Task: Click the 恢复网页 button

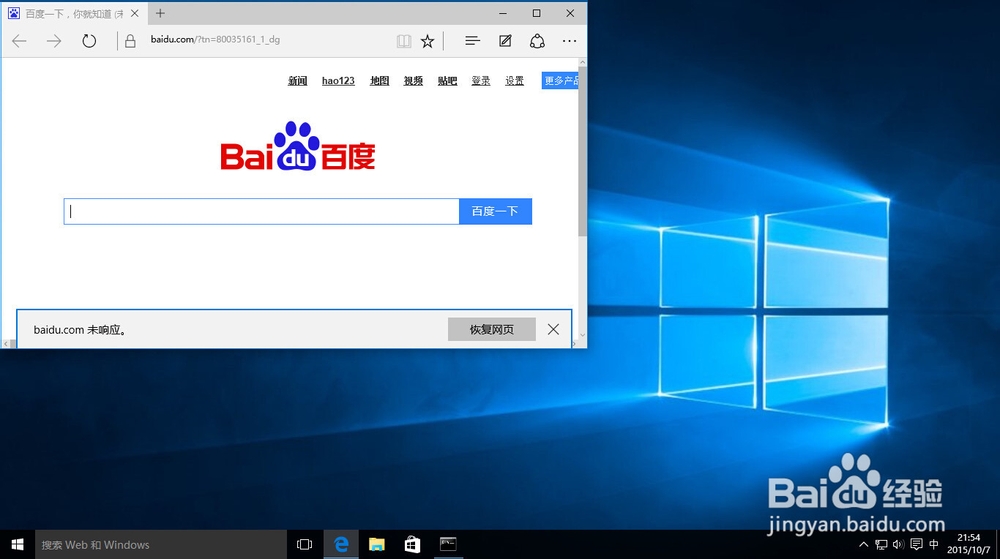Action: tap(492, 330)
